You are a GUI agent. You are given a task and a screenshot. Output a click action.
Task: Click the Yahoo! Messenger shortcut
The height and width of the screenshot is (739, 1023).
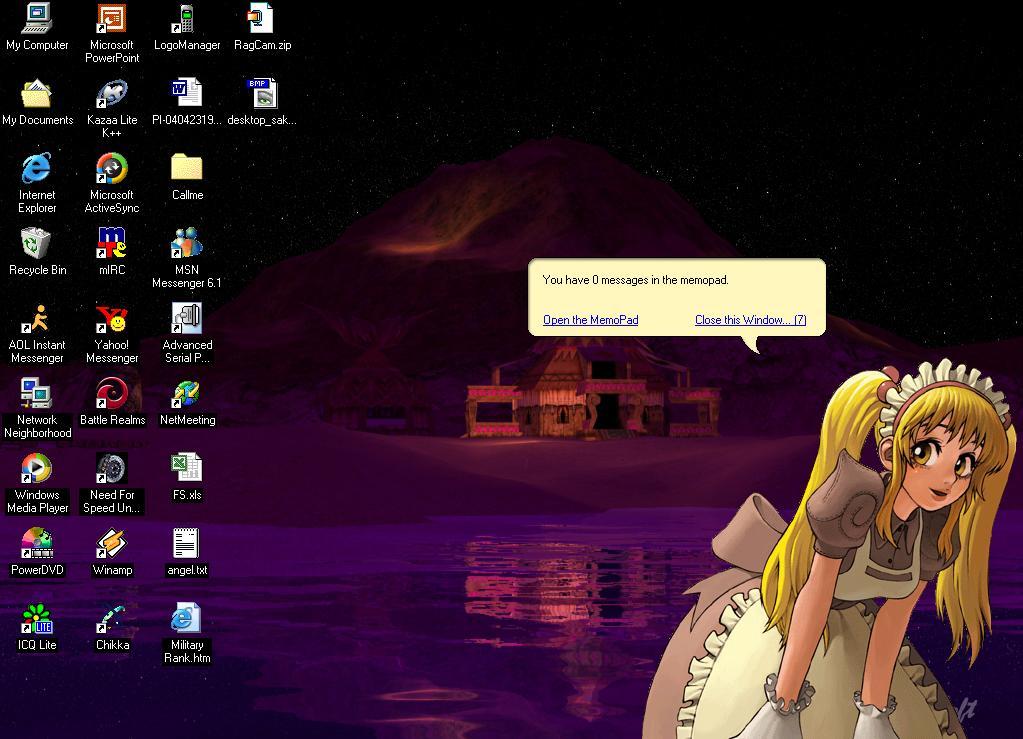pos(112,320)
